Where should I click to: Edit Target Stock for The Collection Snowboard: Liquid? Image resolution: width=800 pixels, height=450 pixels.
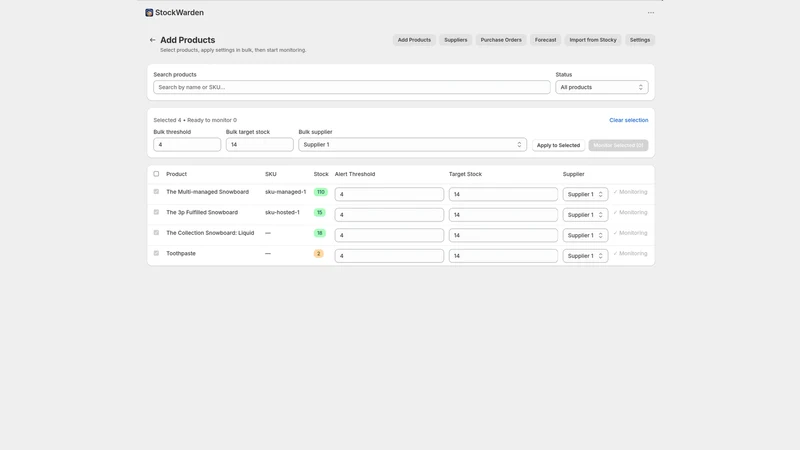(x=503, y=235)
